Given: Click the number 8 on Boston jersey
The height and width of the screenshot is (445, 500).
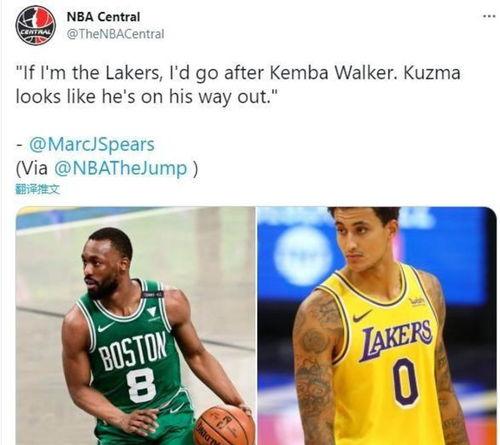Looking at the screenshot, I should 142,385.
